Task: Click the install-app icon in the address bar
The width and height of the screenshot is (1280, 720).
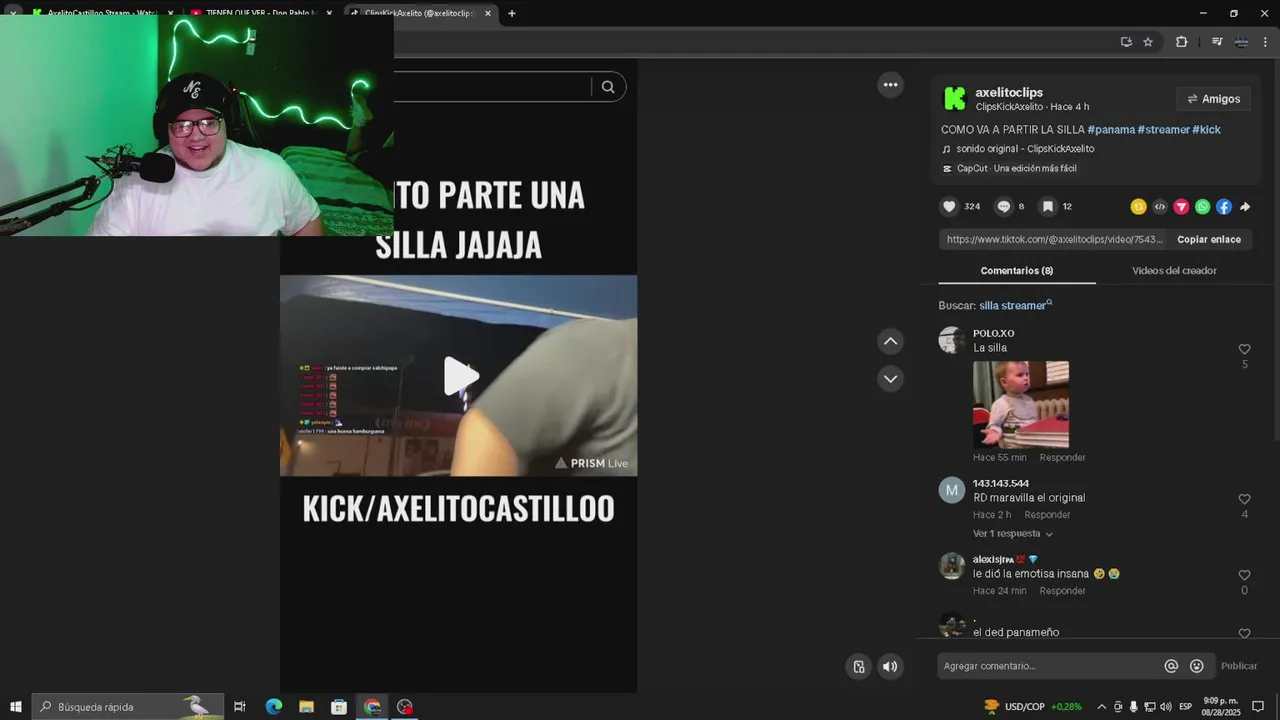Action: pos(1126,42)
